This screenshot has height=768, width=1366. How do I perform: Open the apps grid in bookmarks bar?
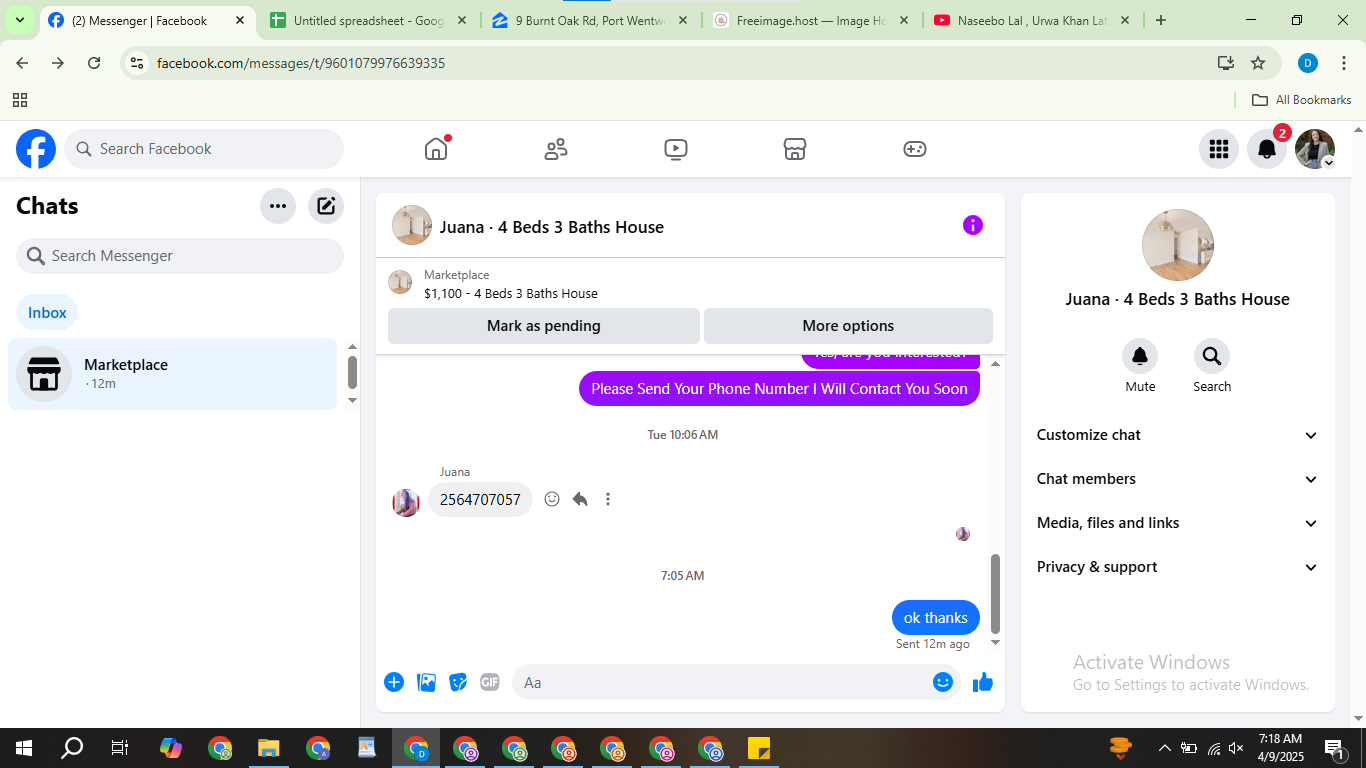[x=20, y=100]
